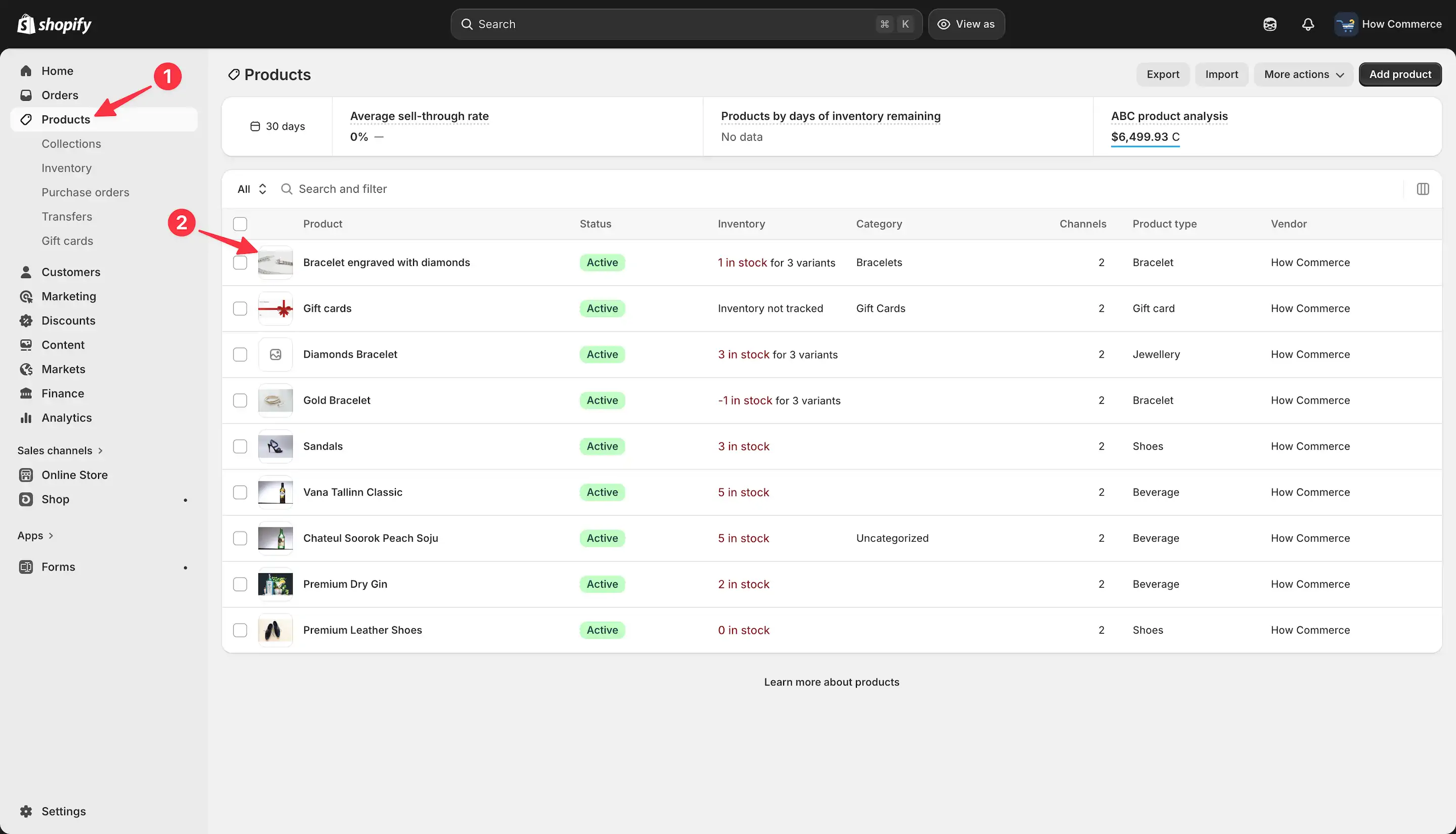Open the Sidekick assistant icon
Viewport: 1456px width, 834px height.
click(1269, 24)
